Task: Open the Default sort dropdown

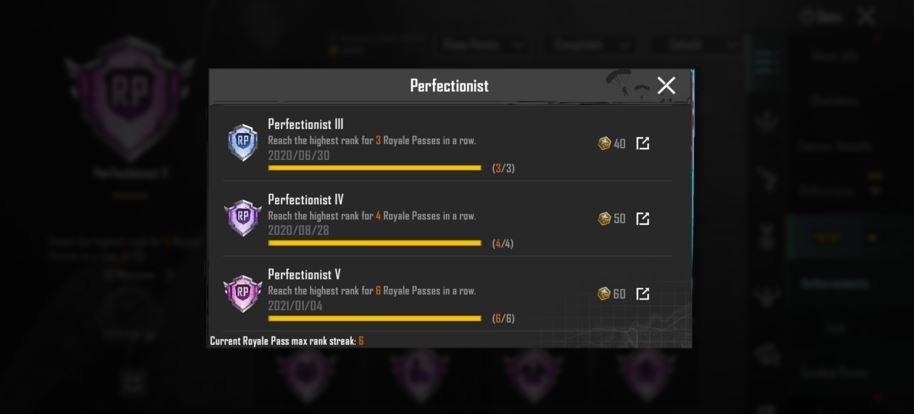Action: click(x=696, y=45)
